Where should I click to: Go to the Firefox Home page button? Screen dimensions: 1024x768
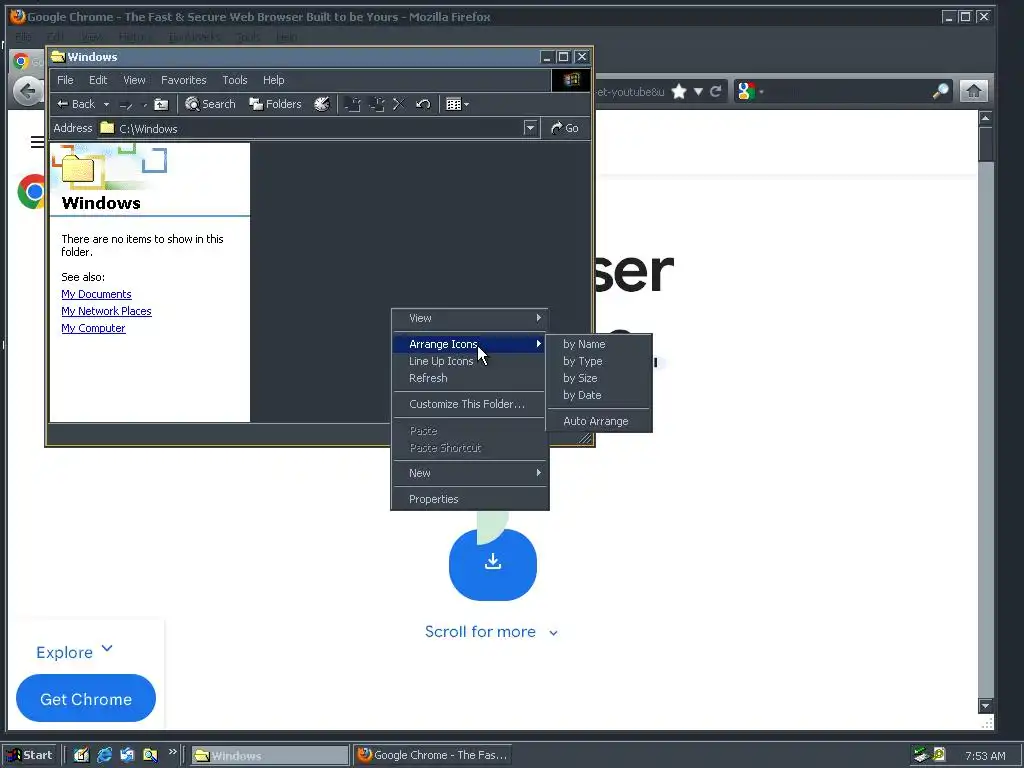974,91
